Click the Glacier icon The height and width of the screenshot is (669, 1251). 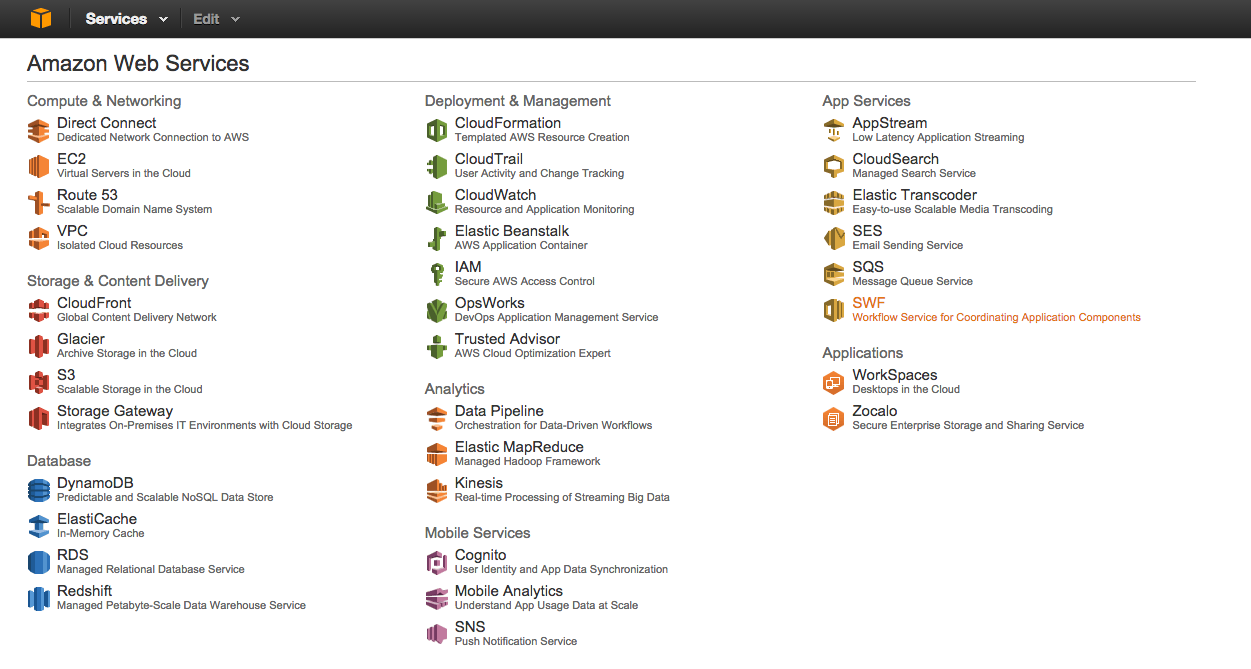pos(39,346)
